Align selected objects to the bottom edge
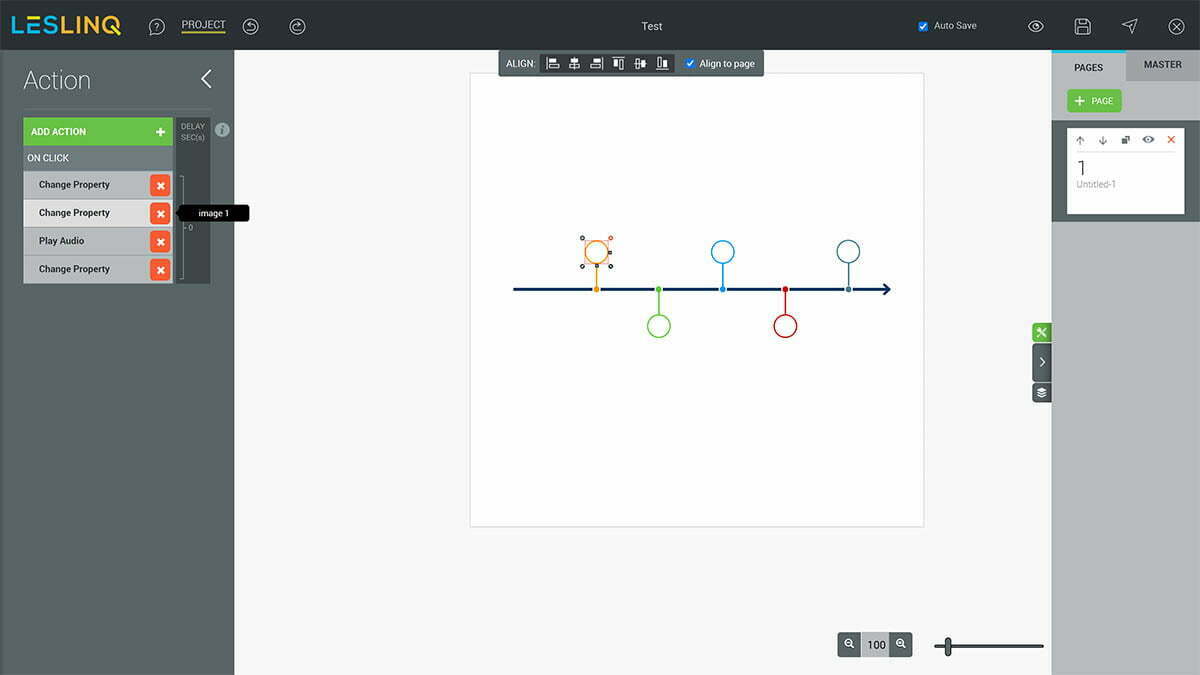Image resolution: width=1200 pixels, height=675 pixels. point(662,64)
